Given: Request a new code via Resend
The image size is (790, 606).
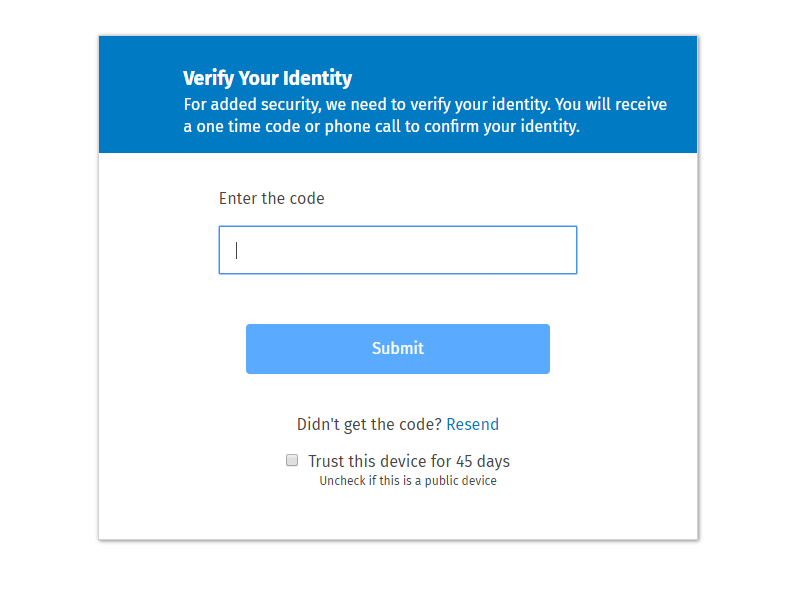Looking at the screenshot, I should (473, 424).
